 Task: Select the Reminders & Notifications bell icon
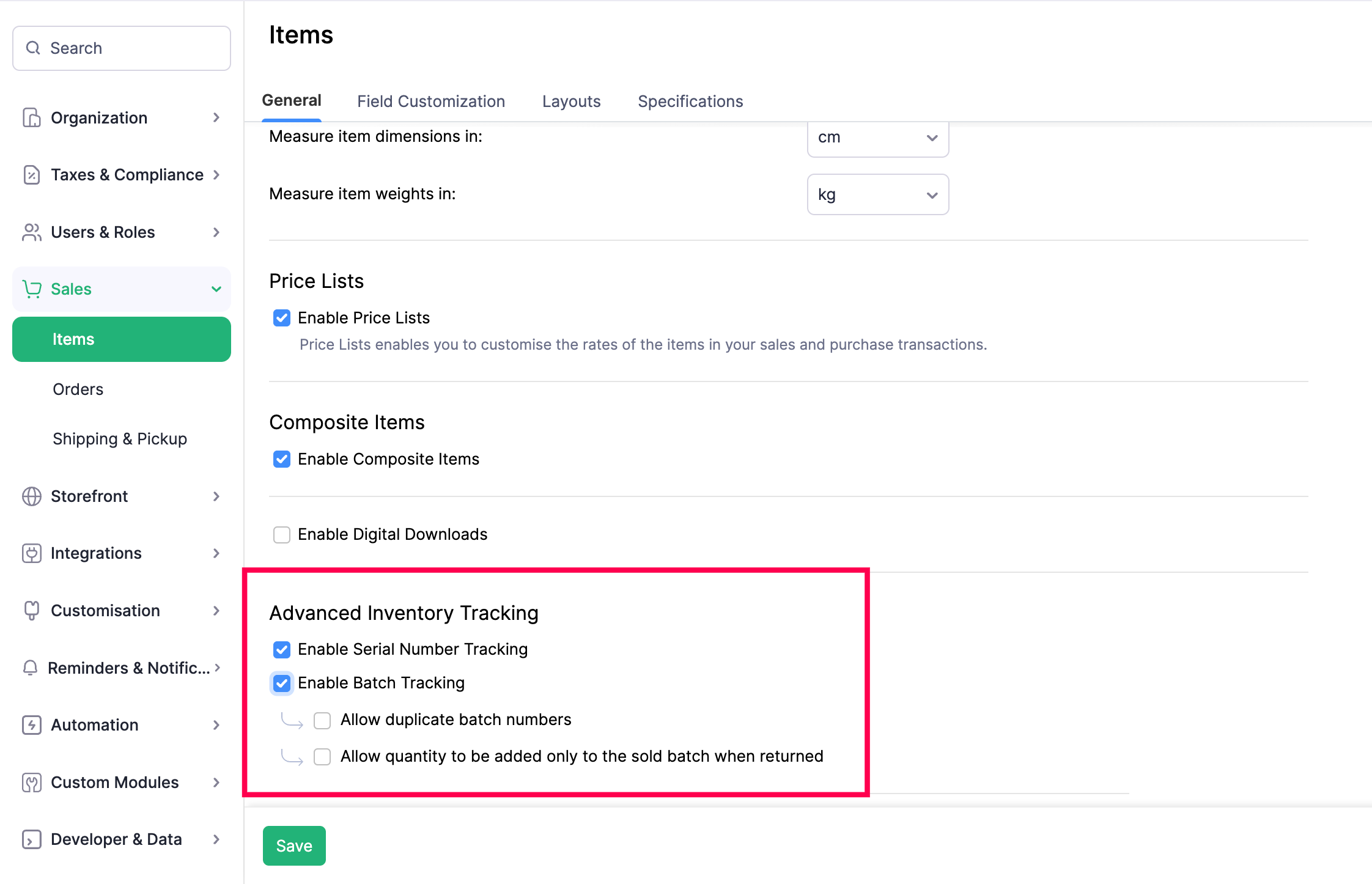(31, 668)
